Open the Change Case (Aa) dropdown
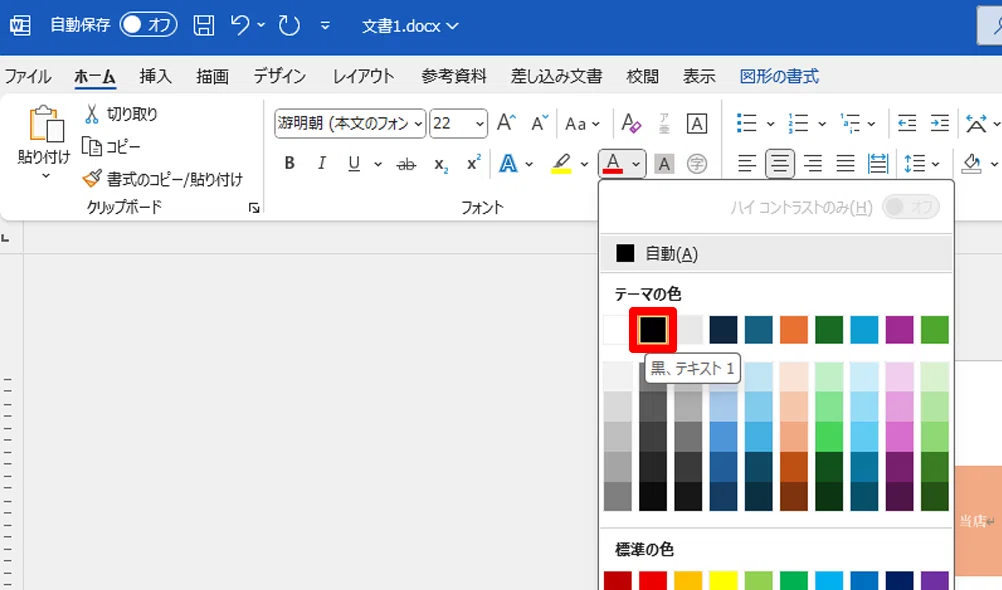Image resolution: width=1002 pixels, height=590 pixels. tap(582, 123)
